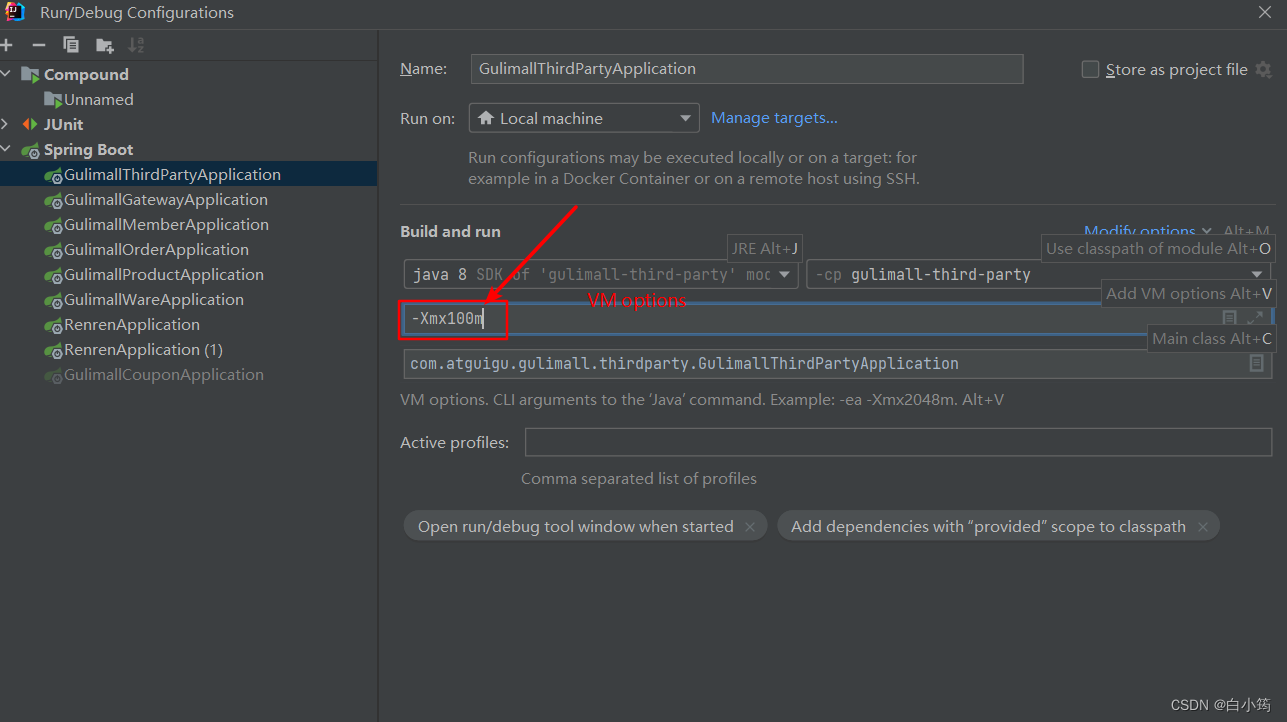Select GulimallProductApplication configuration
Image resolution: width=1287 pixels, height=722 pixels.
[188, 274]
